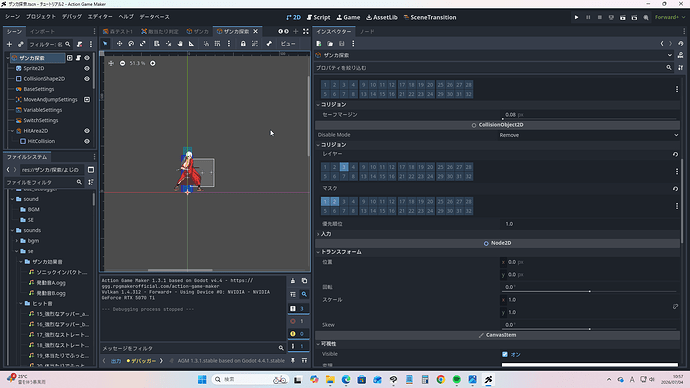This screenshot has width=690, height=388.
Task: Click the clear output icon in console
Action: [x=293, y=281]
